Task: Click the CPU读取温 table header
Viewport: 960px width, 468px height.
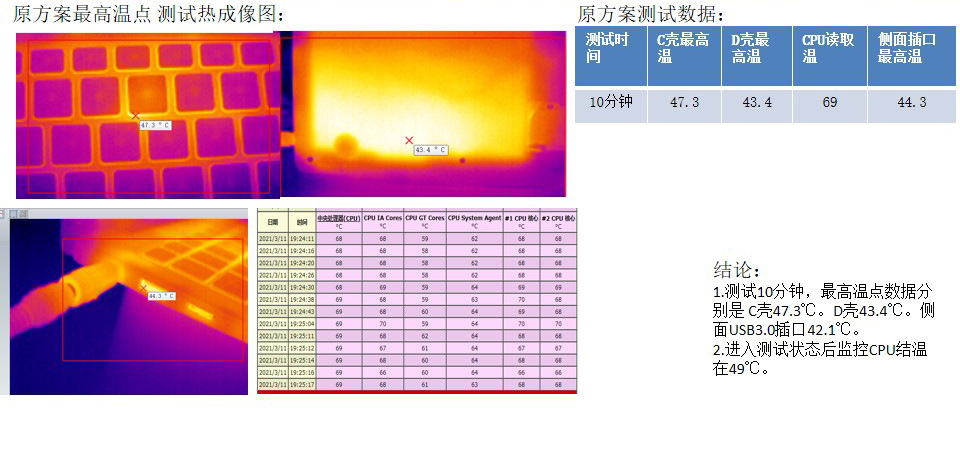Action: coord(830,48)
